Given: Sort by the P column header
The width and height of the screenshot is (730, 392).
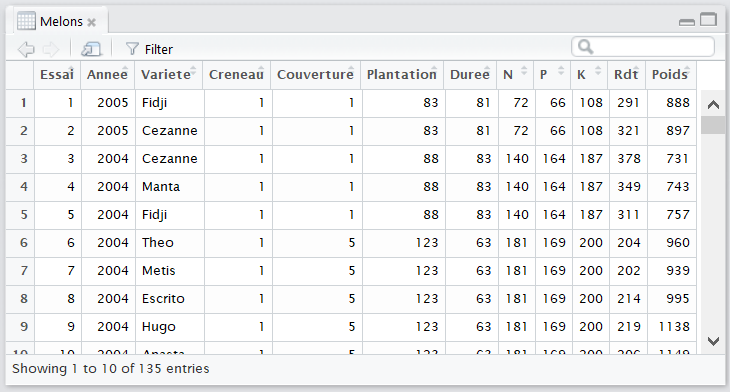Looking at the screenshot, I should tap(552, 74).
